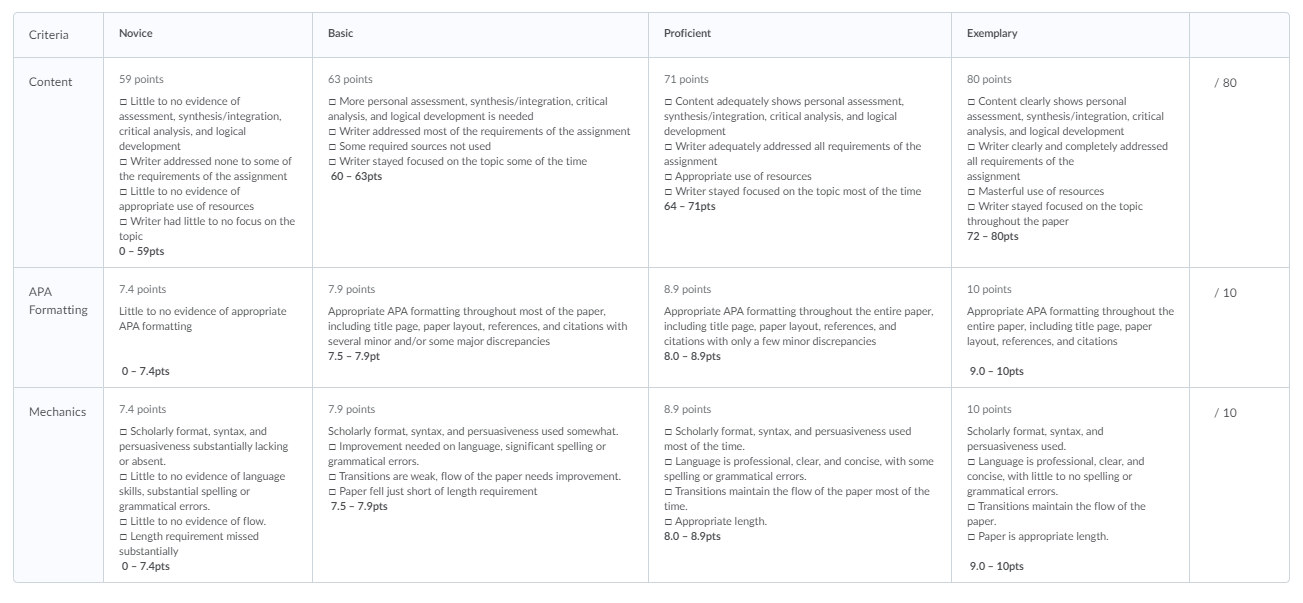This screenshot has width=1303, height=603.
Task: Choose the Basic 63 points Content cell
Action: 480,162
